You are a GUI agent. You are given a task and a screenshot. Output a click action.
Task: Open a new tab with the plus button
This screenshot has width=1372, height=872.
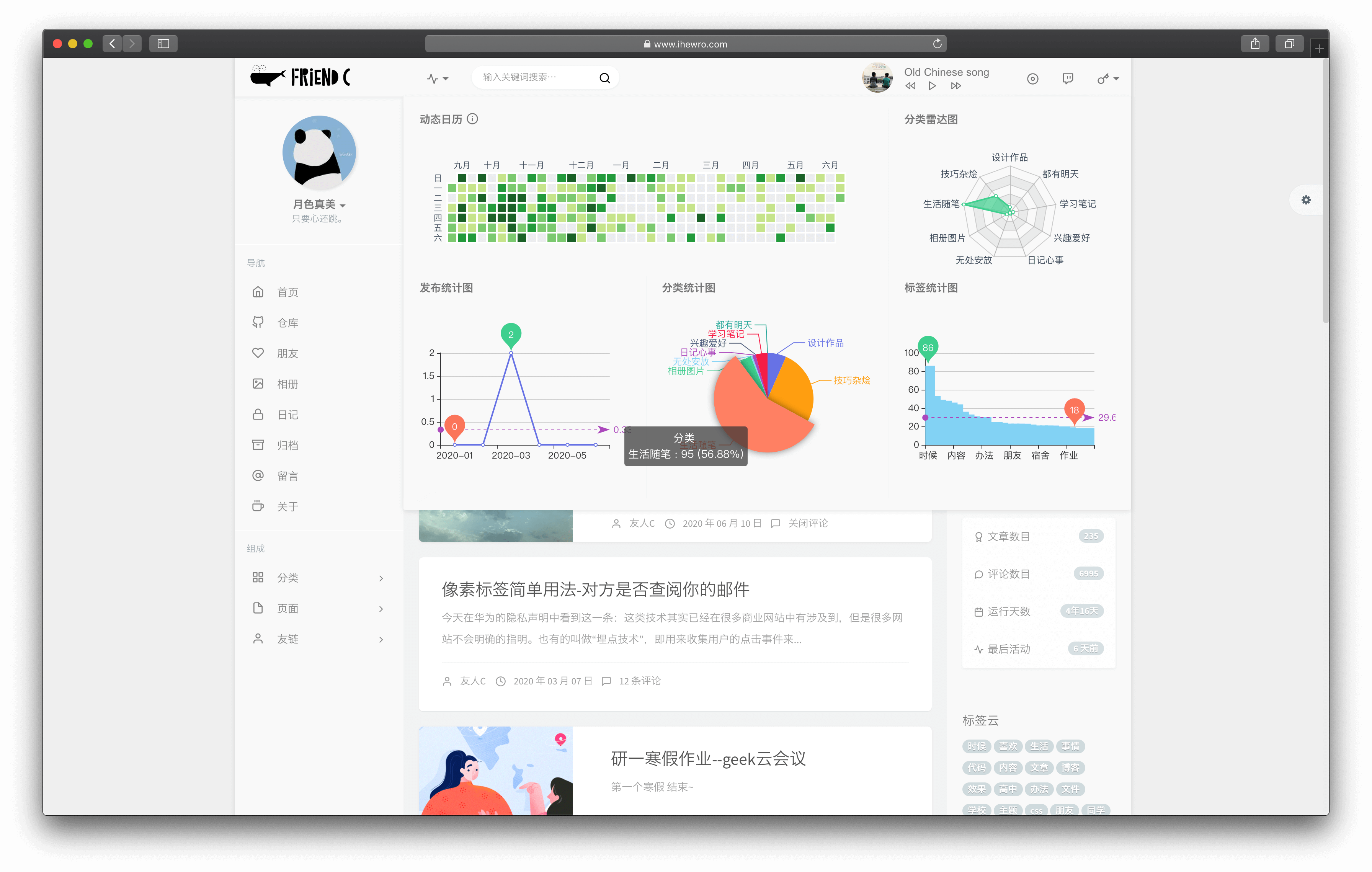[x=1319, y=49]
